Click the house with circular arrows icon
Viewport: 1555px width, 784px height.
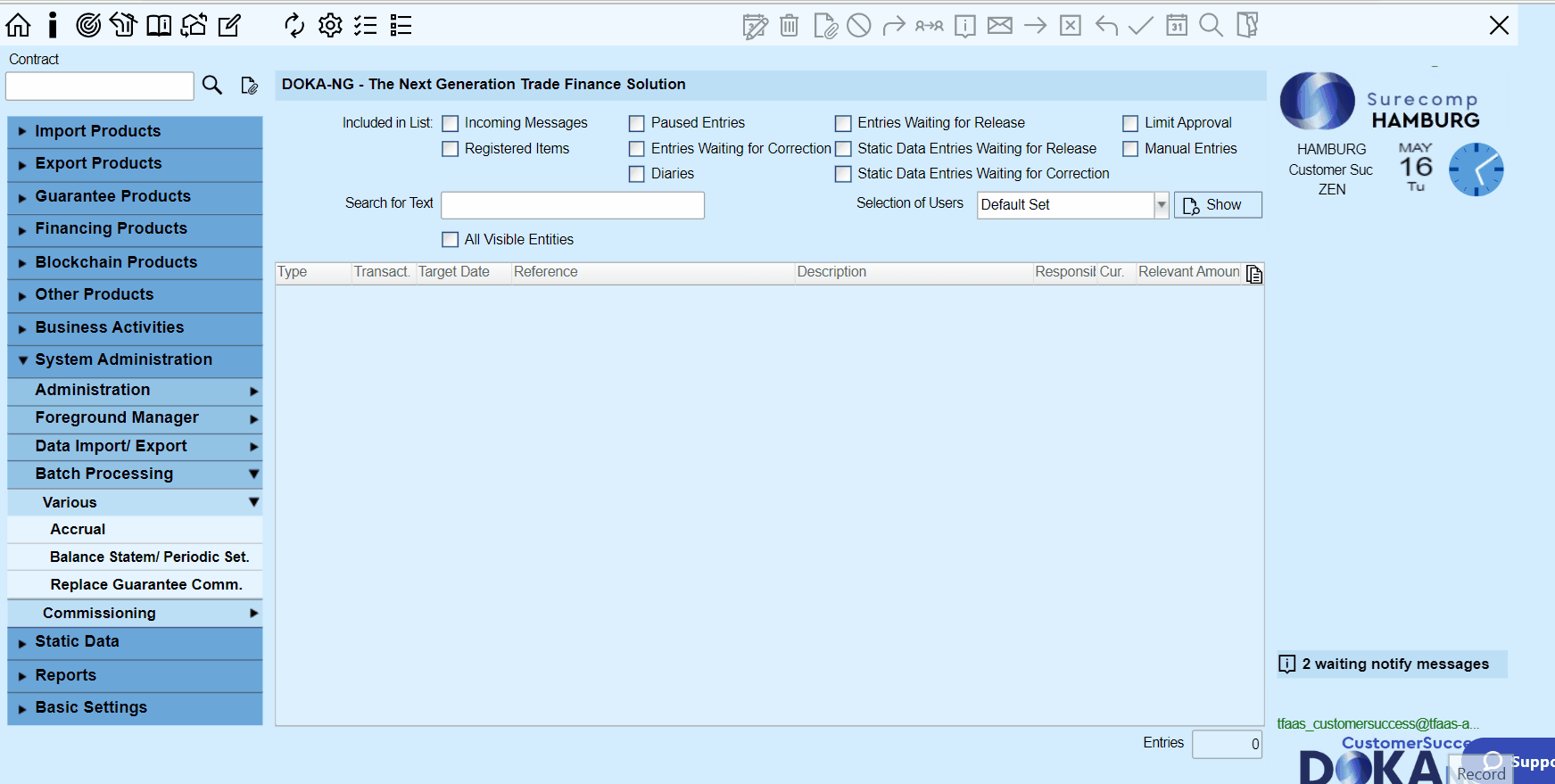click(194, 25)
